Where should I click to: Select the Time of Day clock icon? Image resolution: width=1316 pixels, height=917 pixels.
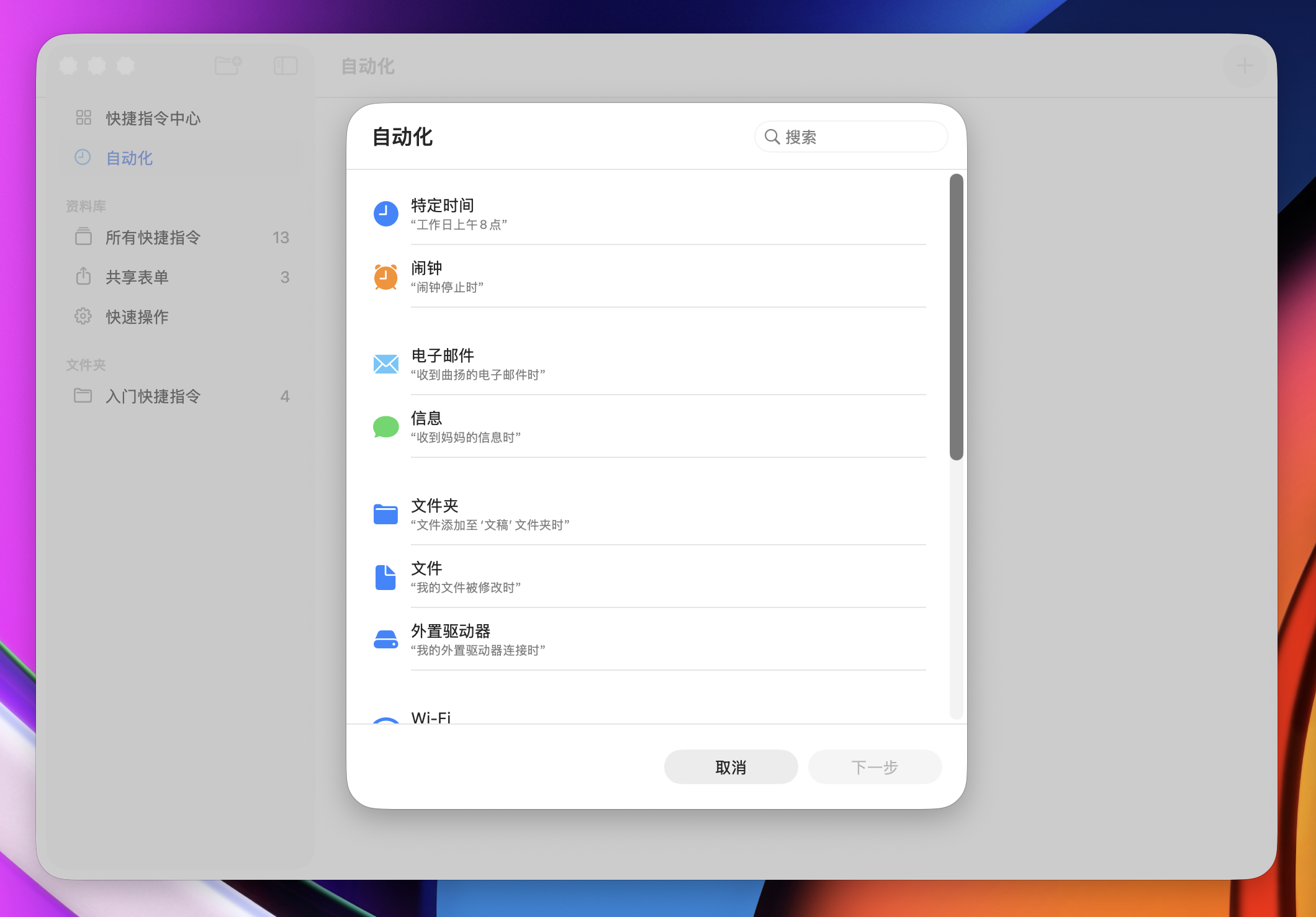pos(385,214)
